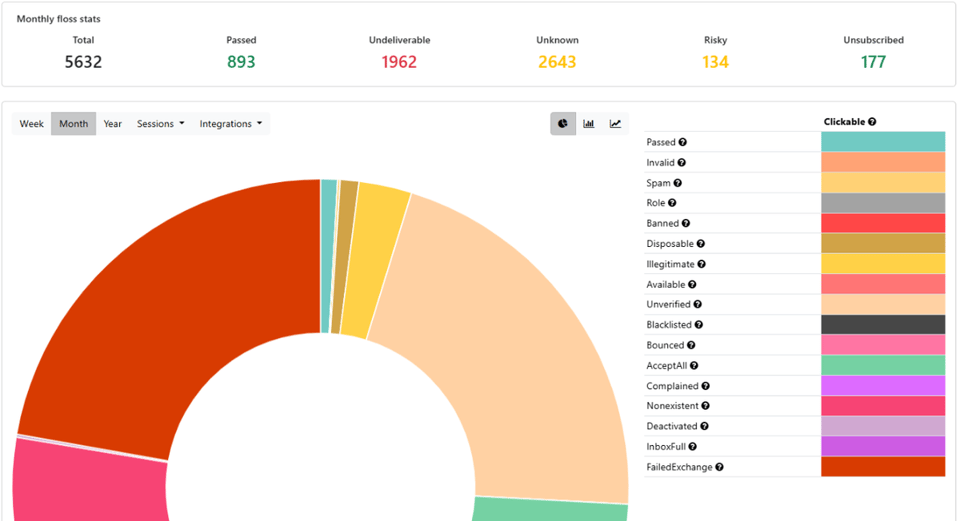Click the dark Blacklisted color swatch
The height and width of the screenshot is (521, 960).
click(883, 324)
